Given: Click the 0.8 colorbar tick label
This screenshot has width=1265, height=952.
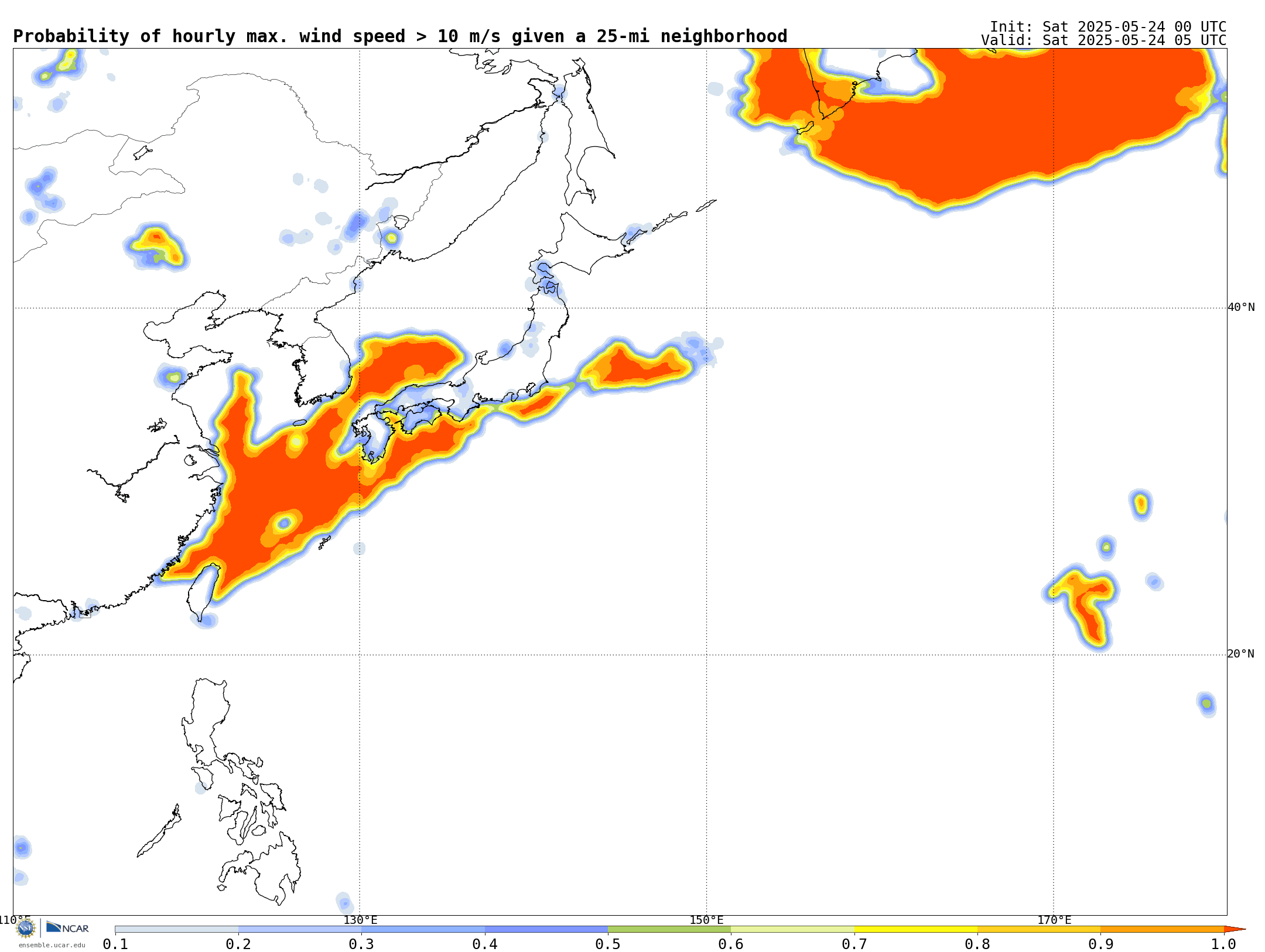Looking at the screenshot, I should [977, 944].
